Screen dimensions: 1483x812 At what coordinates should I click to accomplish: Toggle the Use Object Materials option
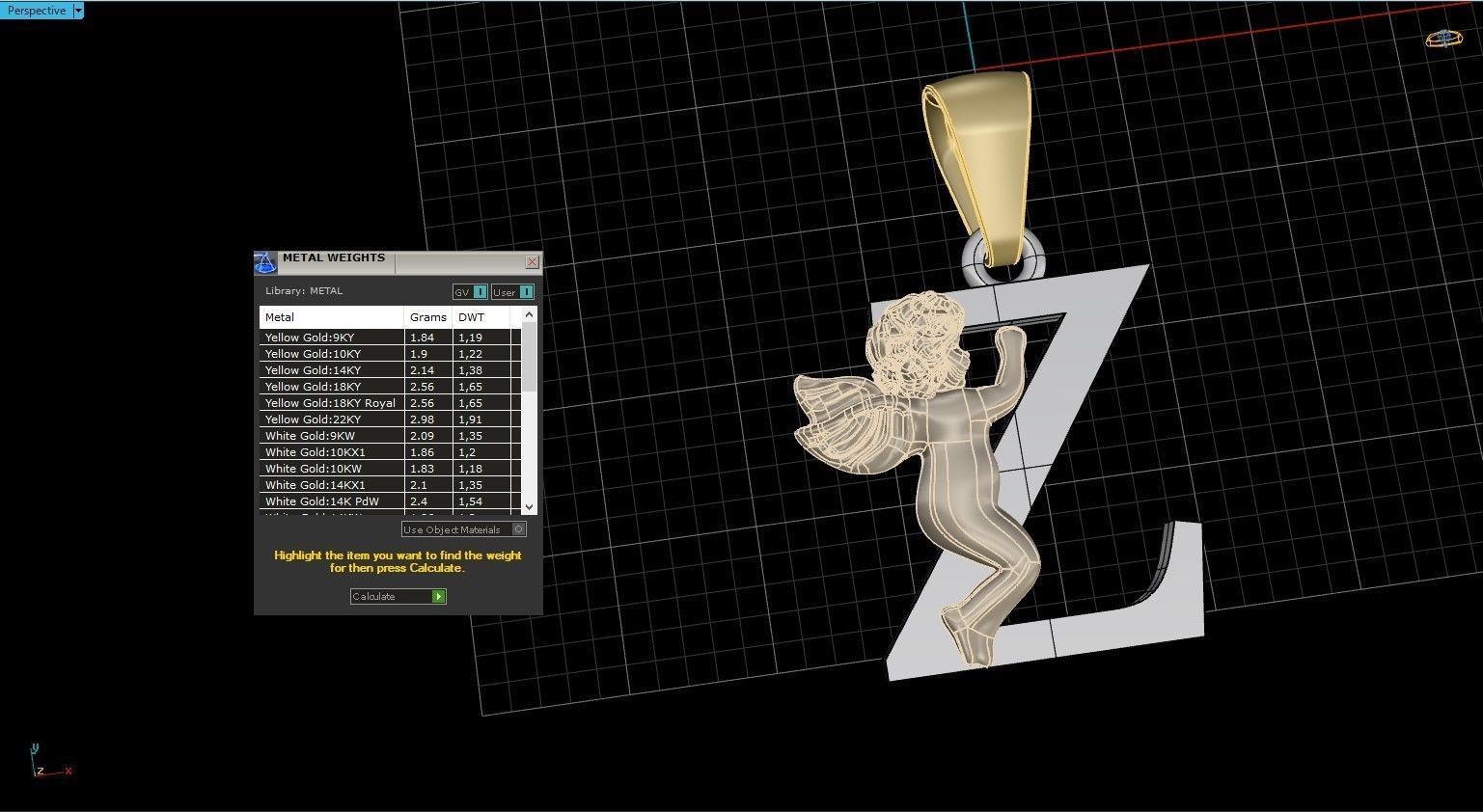pyautogui.click(x=518, y=529)
